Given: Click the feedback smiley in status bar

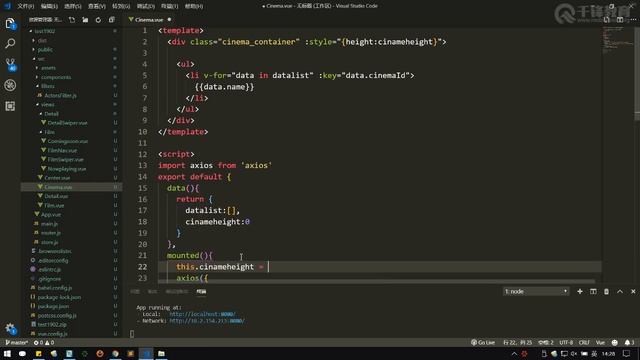Looking at the screenshot, I should pos(615,342).
